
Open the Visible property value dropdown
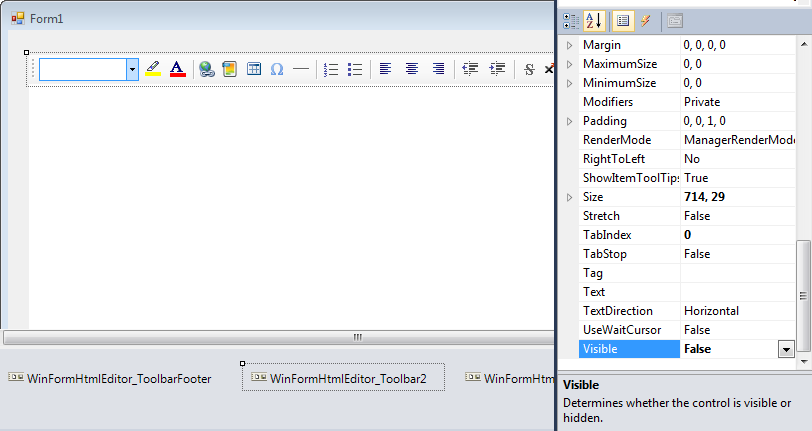[x=786, y=349]
